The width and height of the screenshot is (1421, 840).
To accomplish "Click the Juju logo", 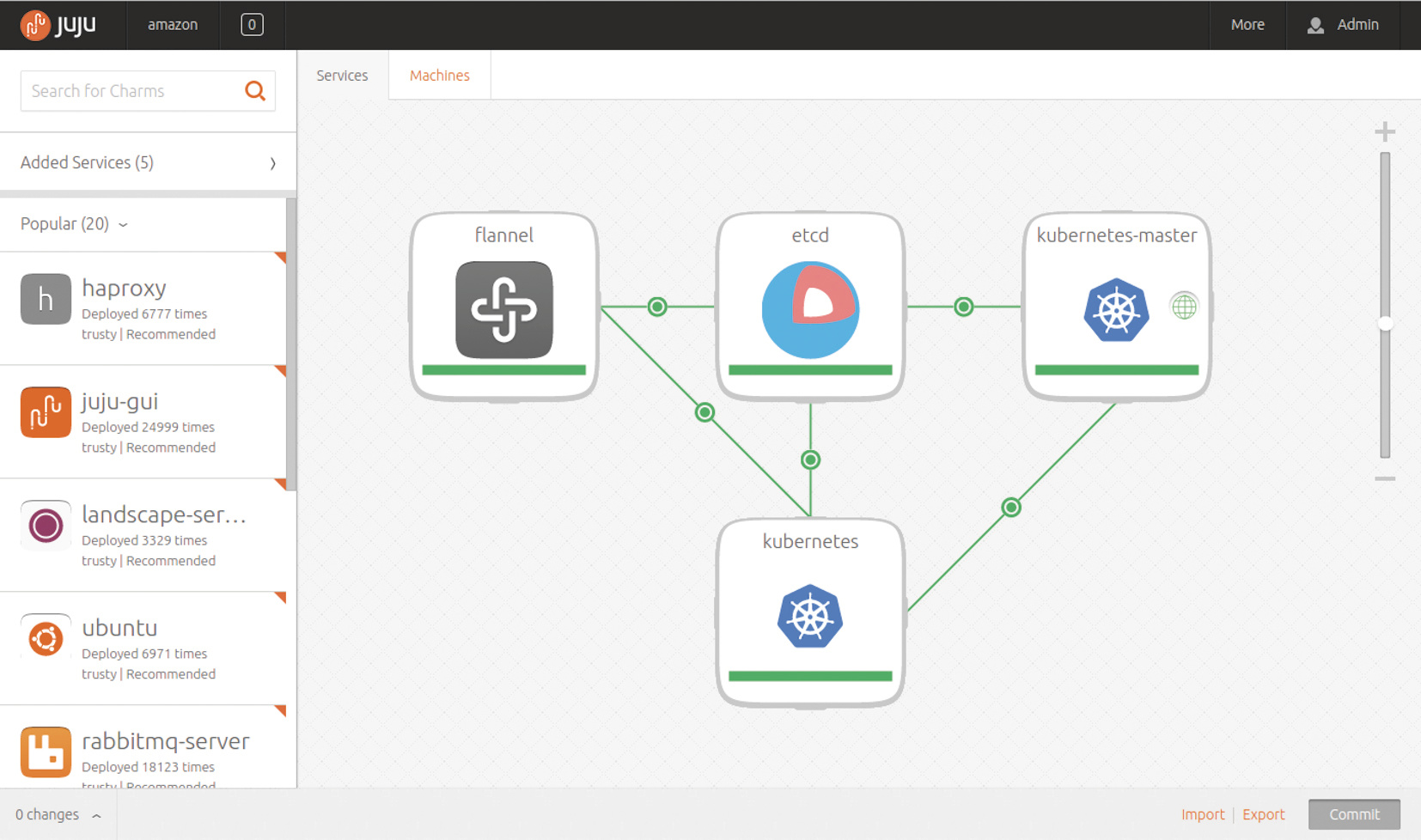I will (x=58, y=25).
